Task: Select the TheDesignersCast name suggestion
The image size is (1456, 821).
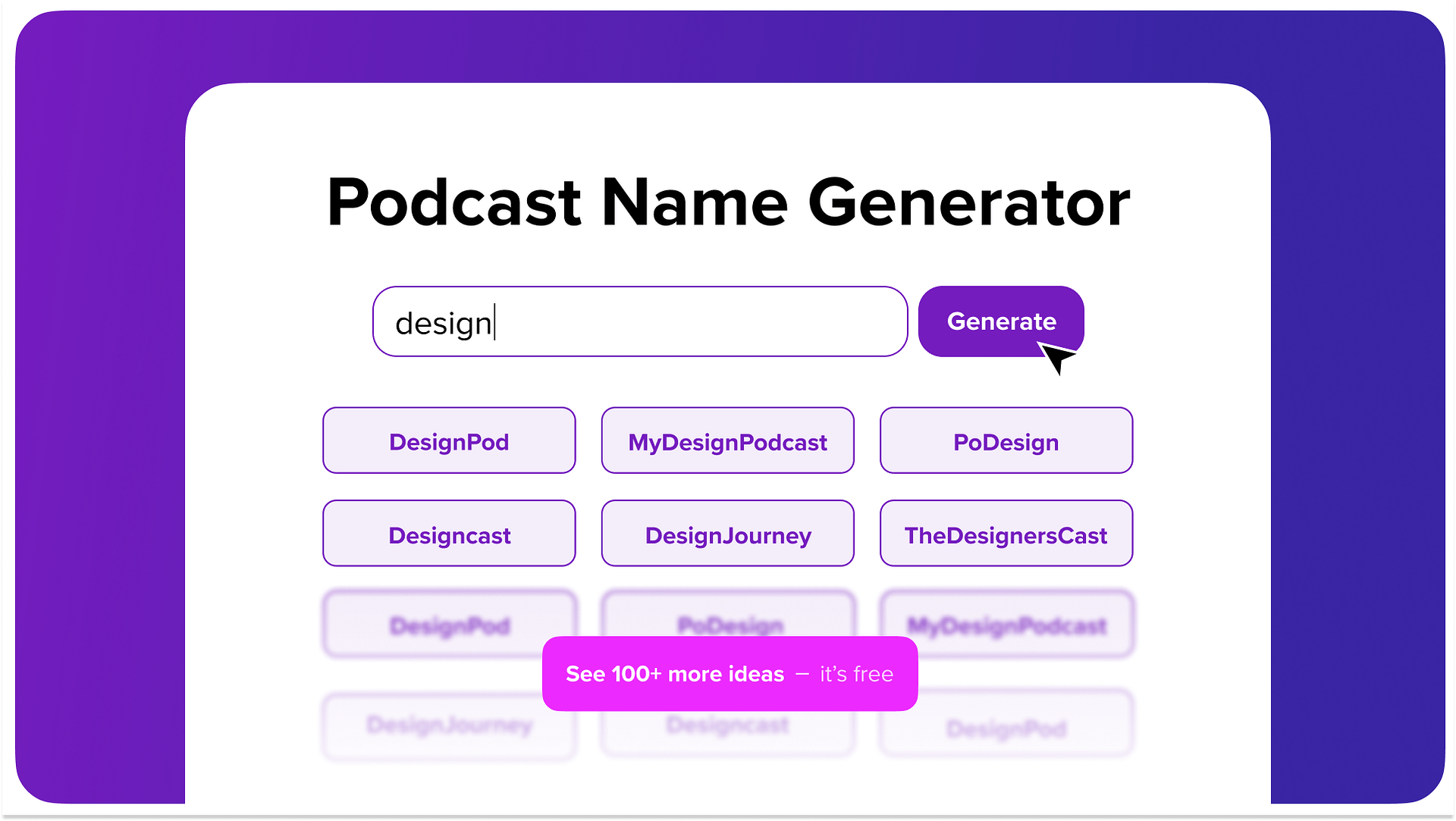Action: 1003,534
